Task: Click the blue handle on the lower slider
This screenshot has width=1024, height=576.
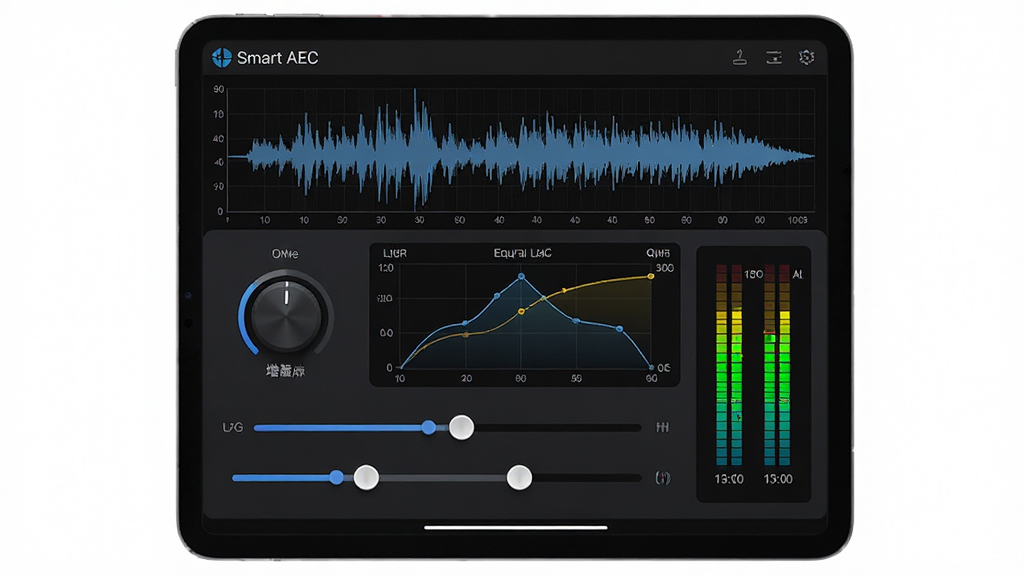Action: click(336, 477)
